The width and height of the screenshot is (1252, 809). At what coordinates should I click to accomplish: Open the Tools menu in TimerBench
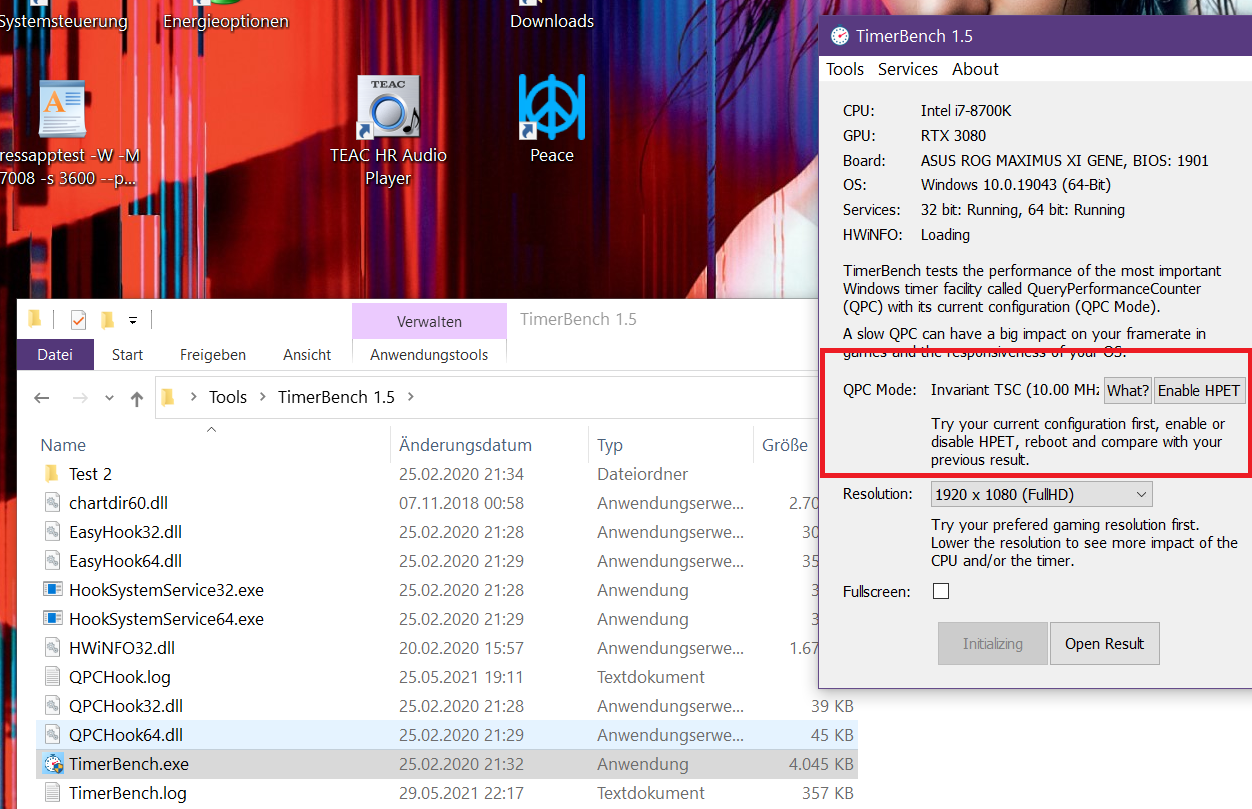(845, 69)
